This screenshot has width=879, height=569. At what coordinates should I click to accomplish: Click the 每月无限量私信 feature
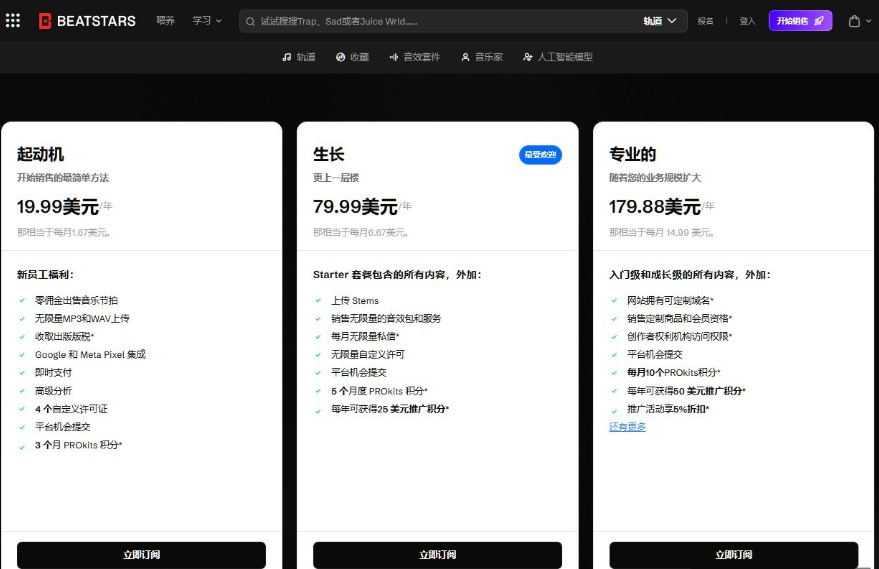click(365, 336)
